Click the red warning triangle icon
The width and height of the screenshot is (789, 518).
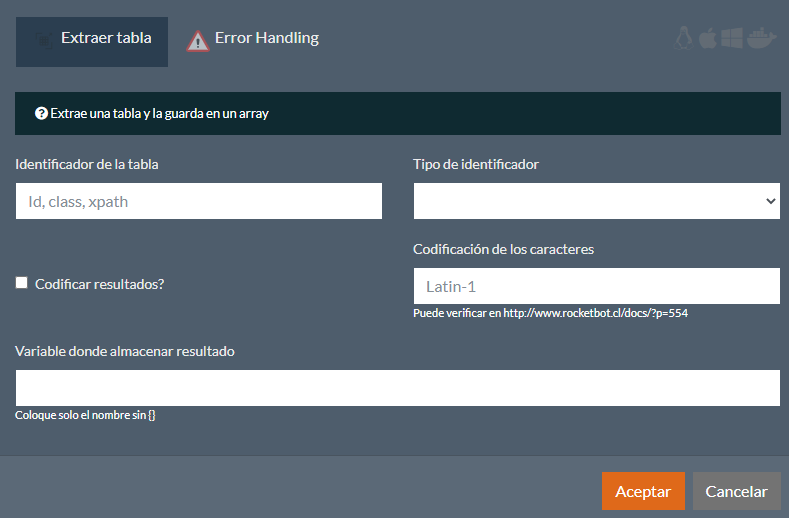(197, 40)
